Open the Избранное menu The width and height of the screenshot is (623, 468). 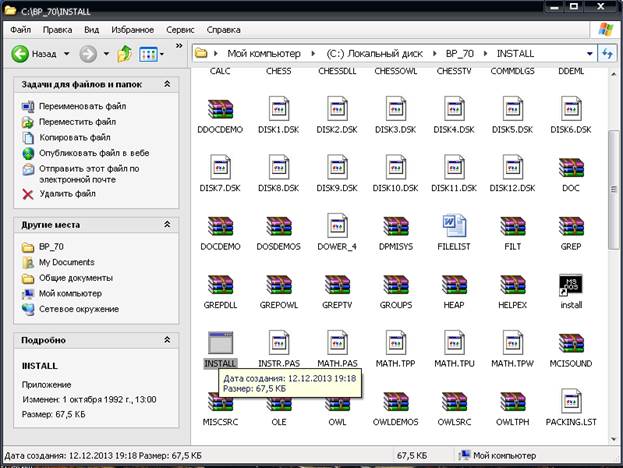pyautogui.click(x=132, y=30)
